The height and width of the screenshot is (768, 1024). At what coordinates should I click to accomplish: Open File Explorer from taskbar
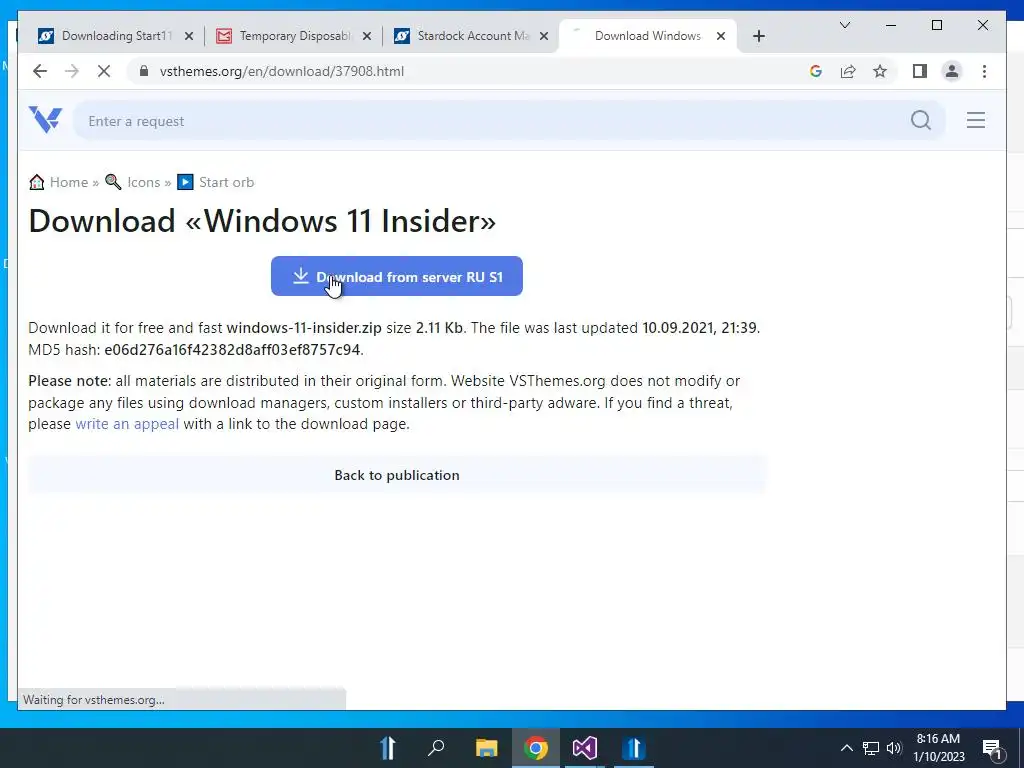click(486, 748)
